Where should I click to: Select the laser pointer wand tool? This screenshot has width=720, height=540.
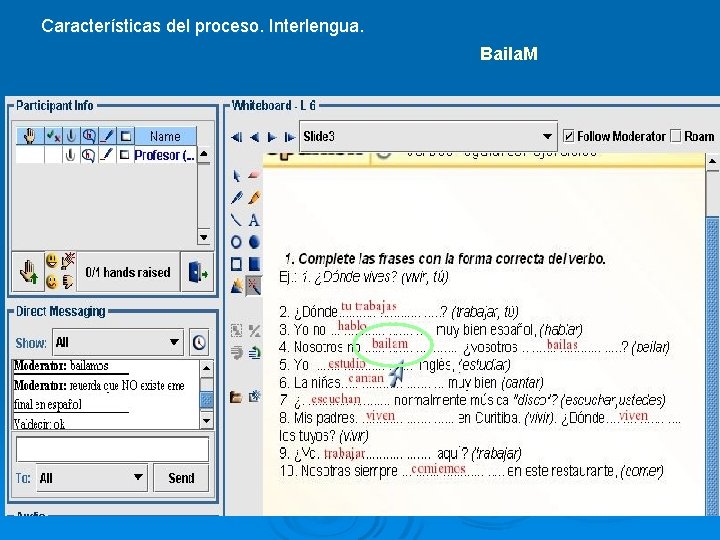click(254, 286)
